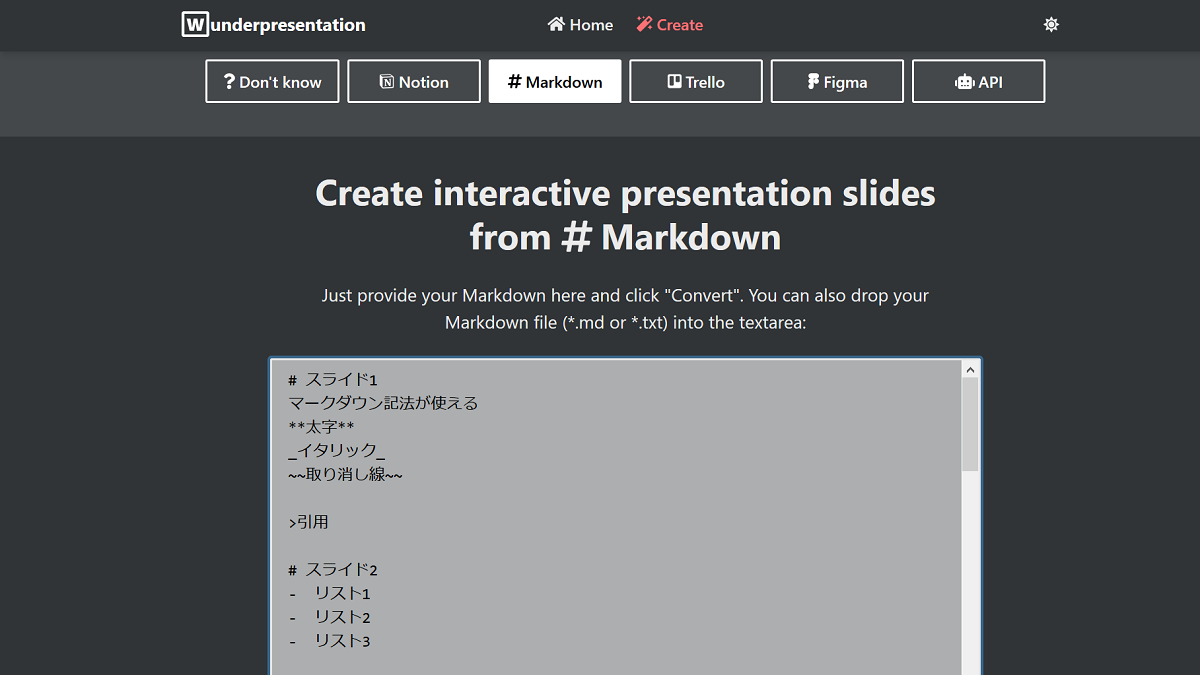Switch to the Trello source tab
Image resolution: width=1200 pixels, height=675 pixels.
point(696,81)
